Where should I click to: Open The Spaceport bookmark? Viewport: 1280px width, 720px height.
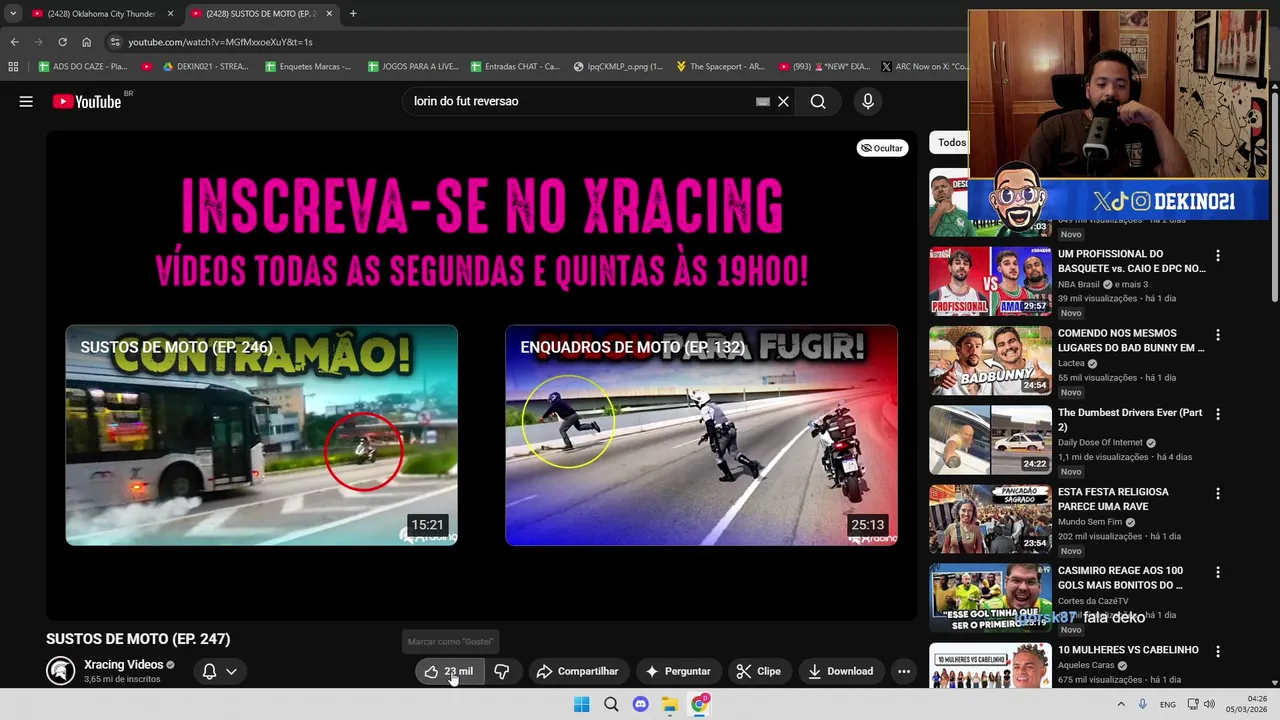720,67
